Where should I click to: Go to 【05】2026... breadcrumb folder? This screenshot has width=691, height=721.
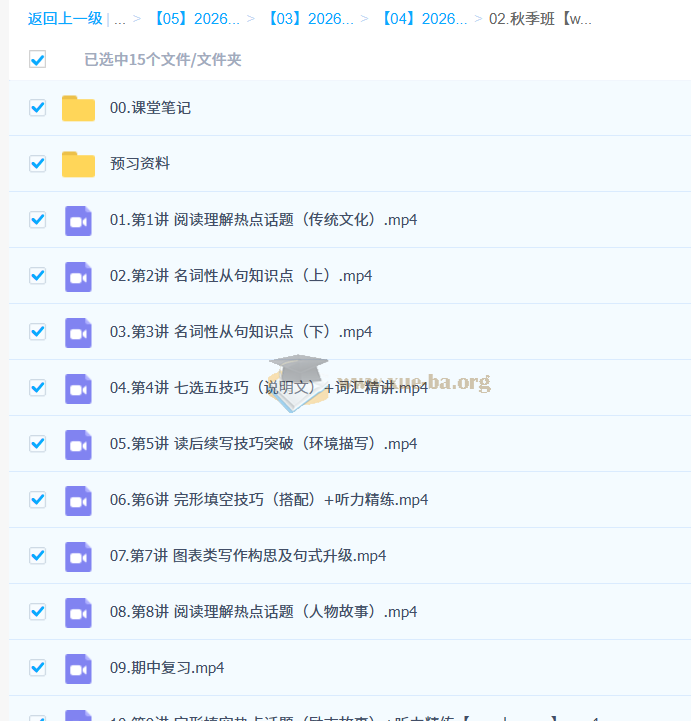click(196, 19)
